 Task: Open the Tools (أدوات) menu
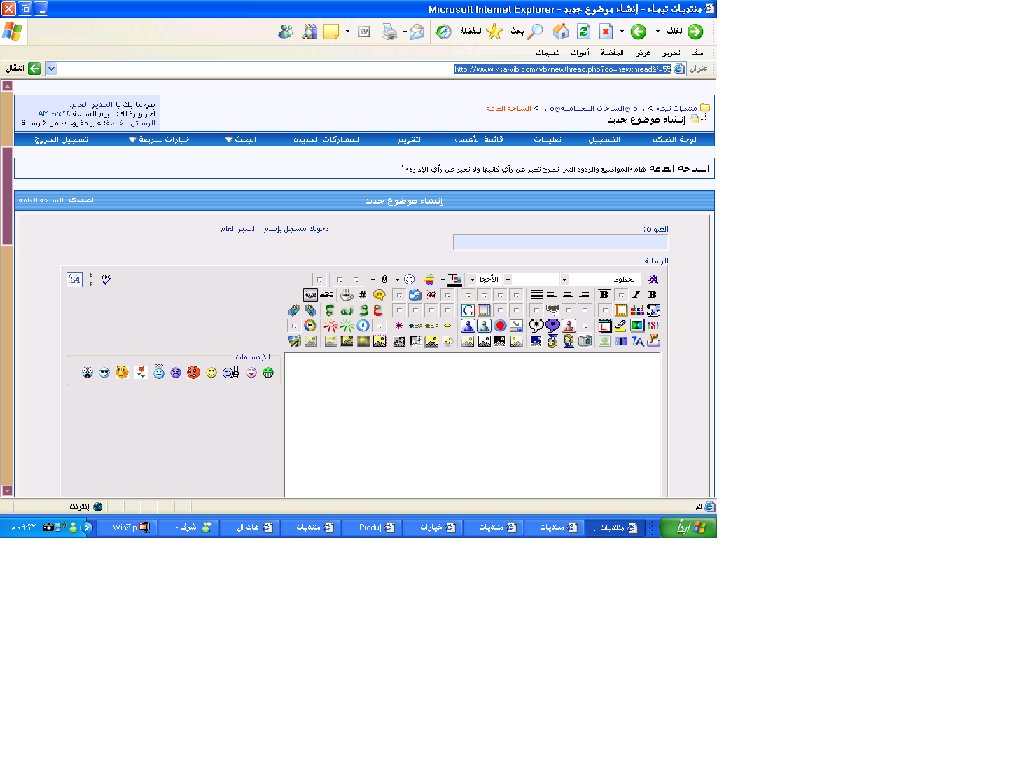[x=579, y=53]
